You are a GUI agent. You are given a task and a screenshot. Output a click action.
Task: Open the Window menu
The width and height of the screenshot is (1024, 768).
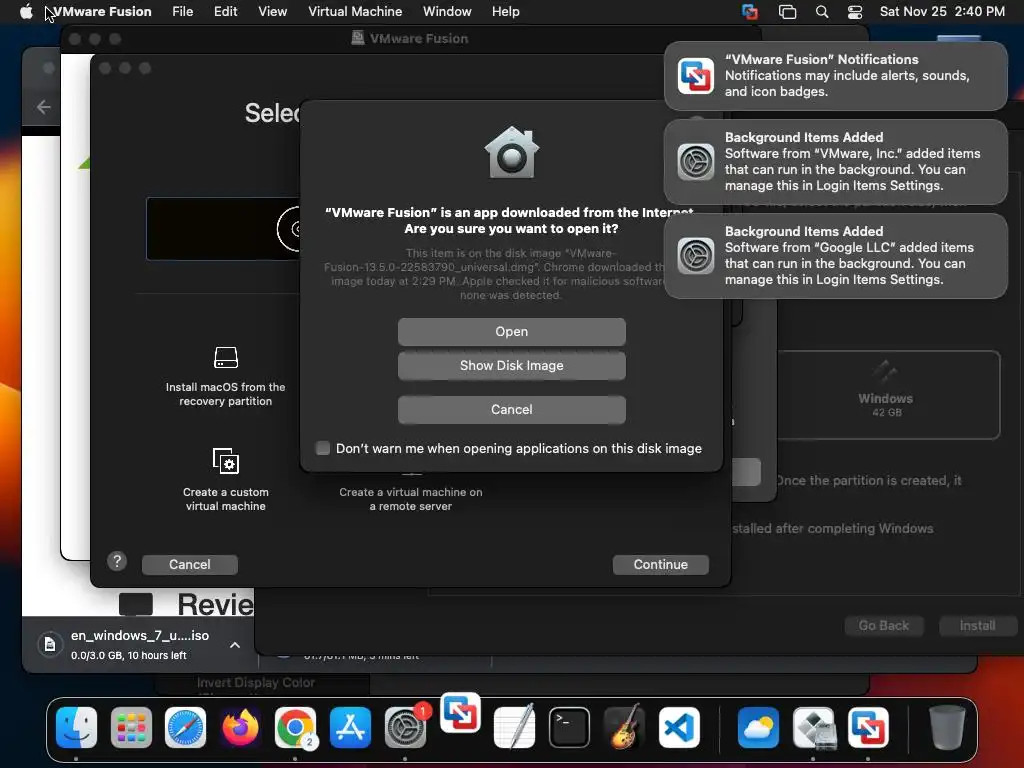point(447,12)
